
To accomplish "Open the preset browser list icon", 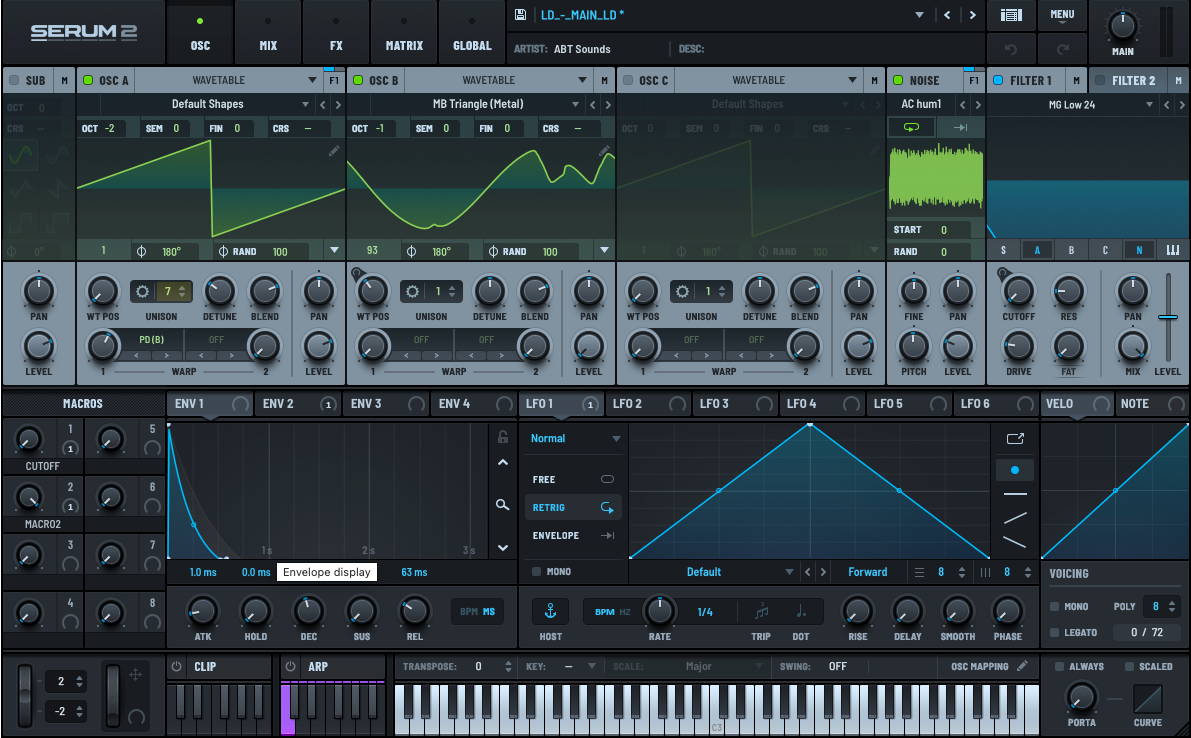I will (x=1011, y=15).
